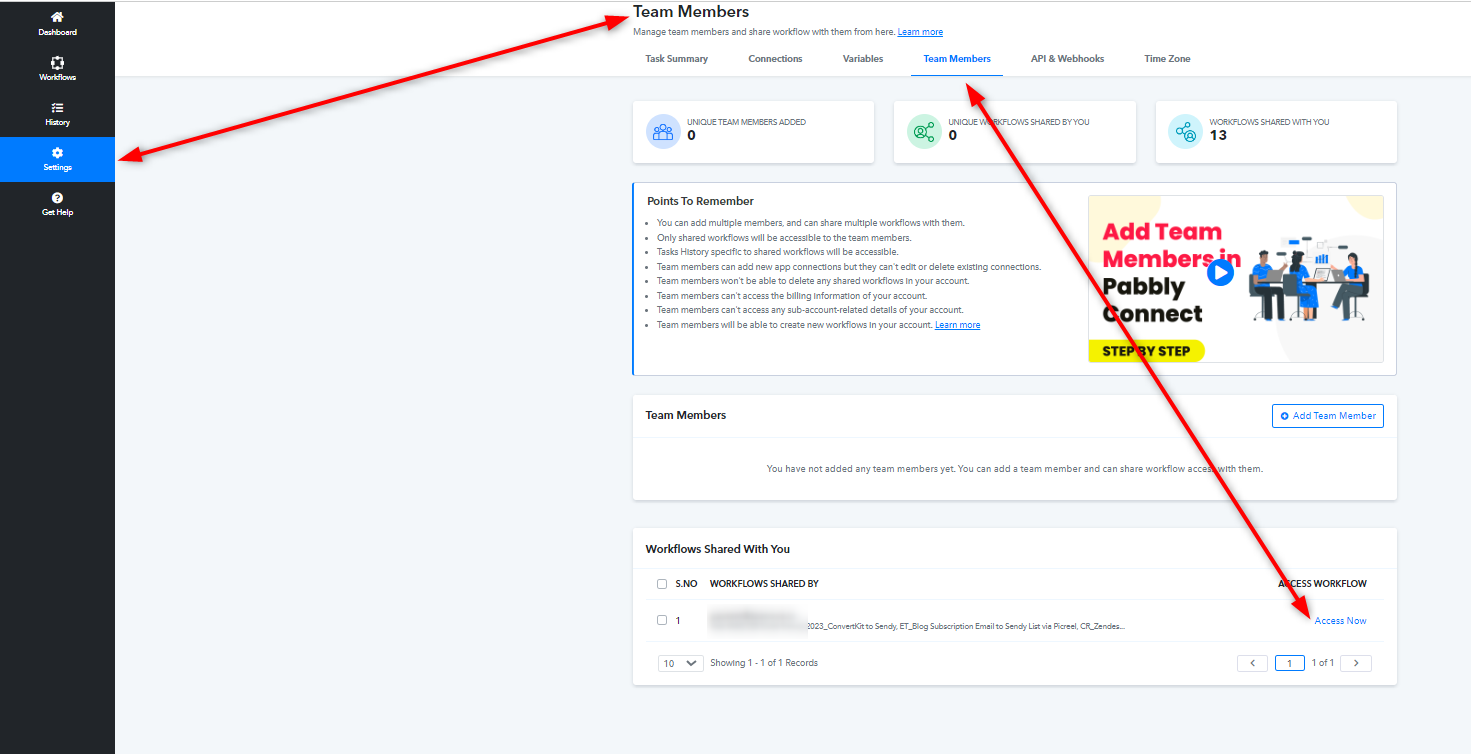The image size is (1471, 754).
Task: Click the Workflows Shared With You section heading
Action: tap(718, 549)
